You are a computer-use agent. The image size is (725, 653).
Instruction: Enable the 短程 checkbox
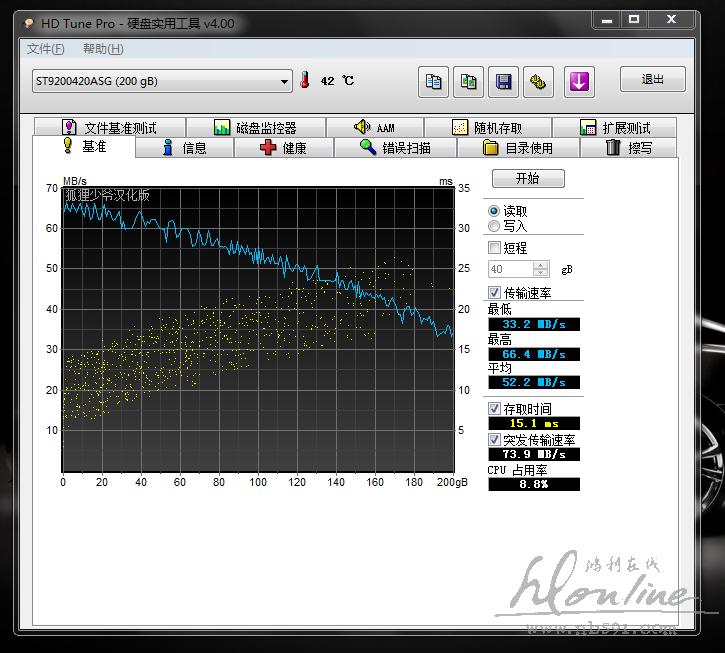pyautogui.click(x=494, y=248)
